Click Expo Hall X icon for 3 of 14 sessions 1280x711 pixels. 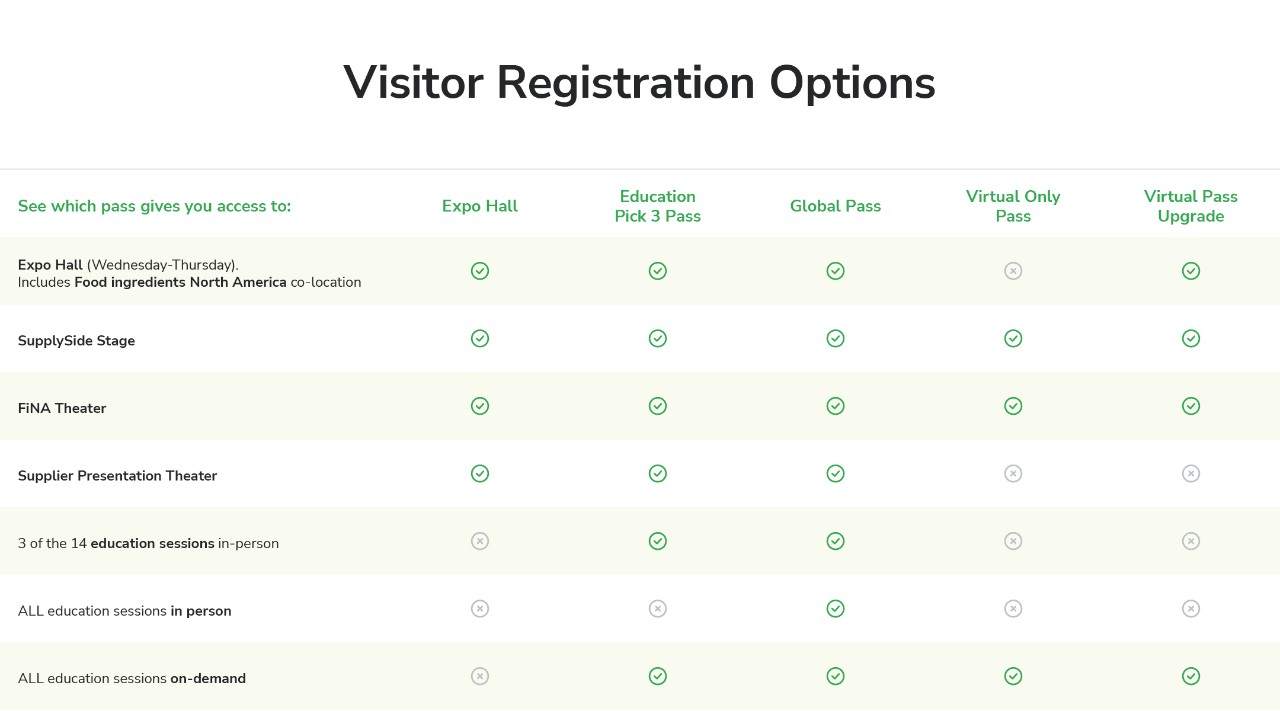480,541
